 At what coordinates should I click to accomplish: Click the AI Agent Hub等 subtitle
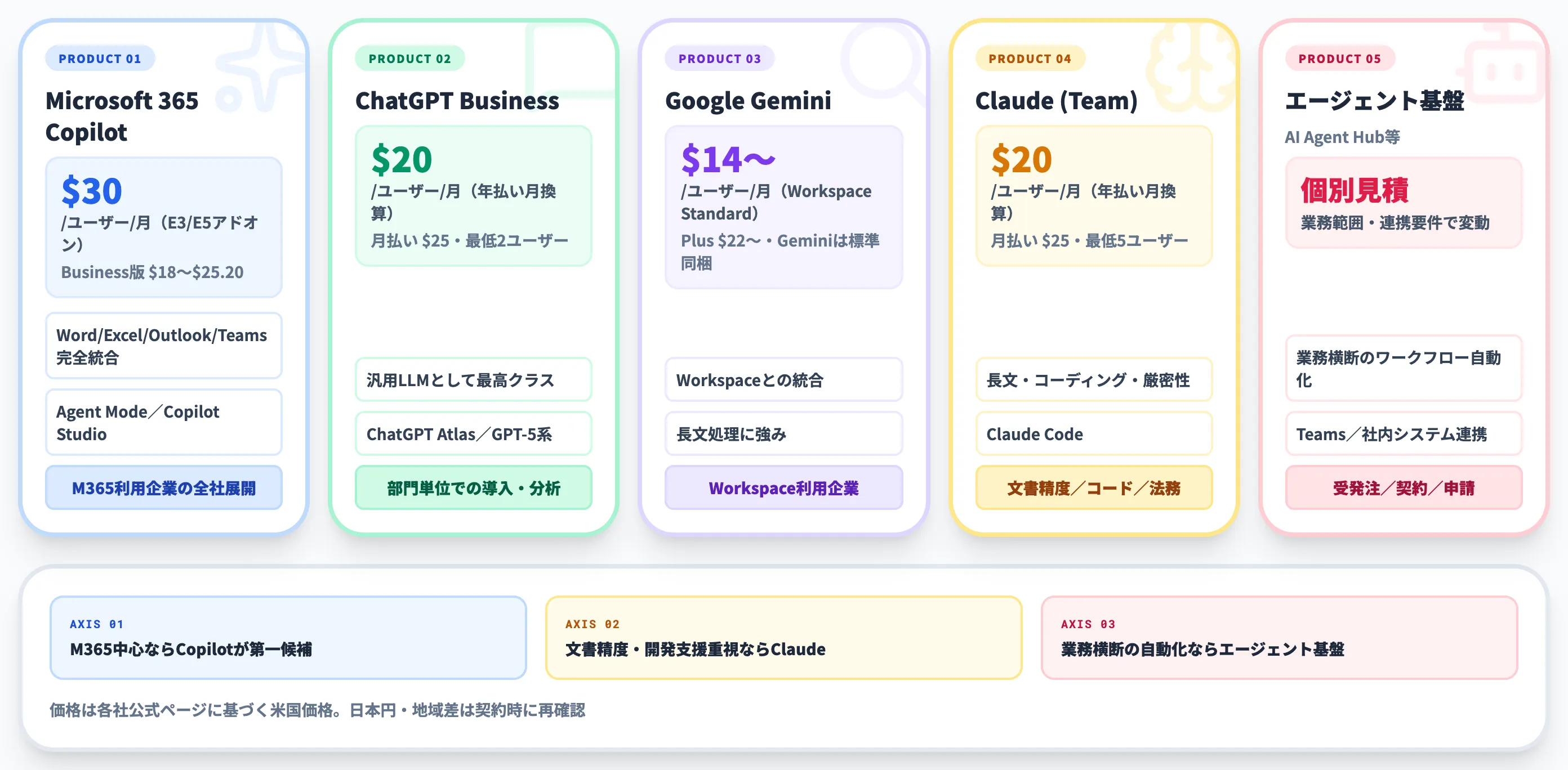[x=1342, y=137]
